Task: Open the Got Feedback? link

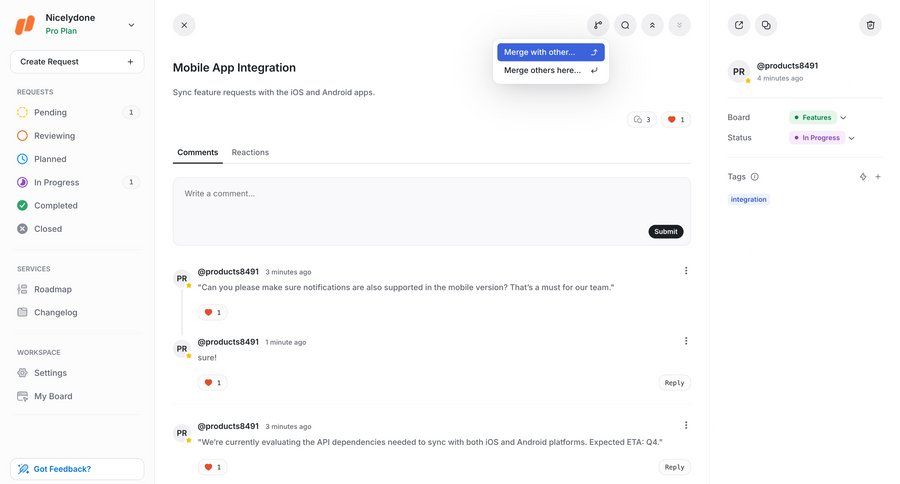Action: [77, 469]
